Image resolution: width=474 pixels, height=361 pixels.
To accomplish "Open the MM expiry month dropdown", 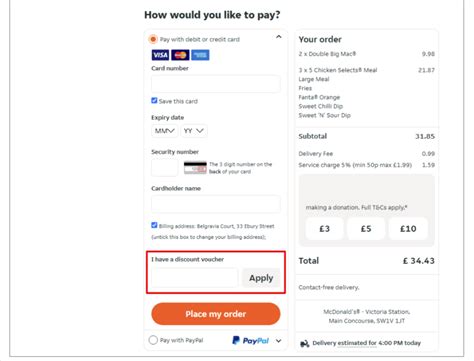I will coord(165,131).
